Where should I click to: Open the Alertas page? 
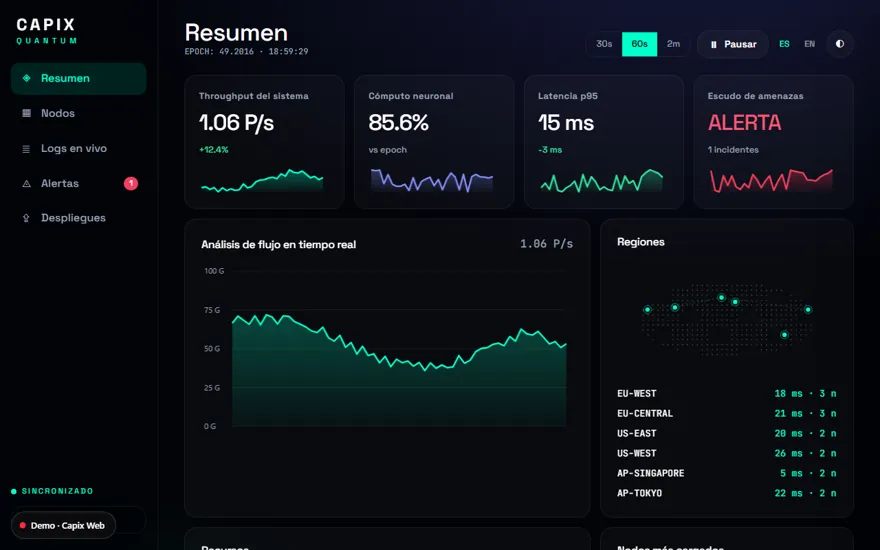(79, 184)
